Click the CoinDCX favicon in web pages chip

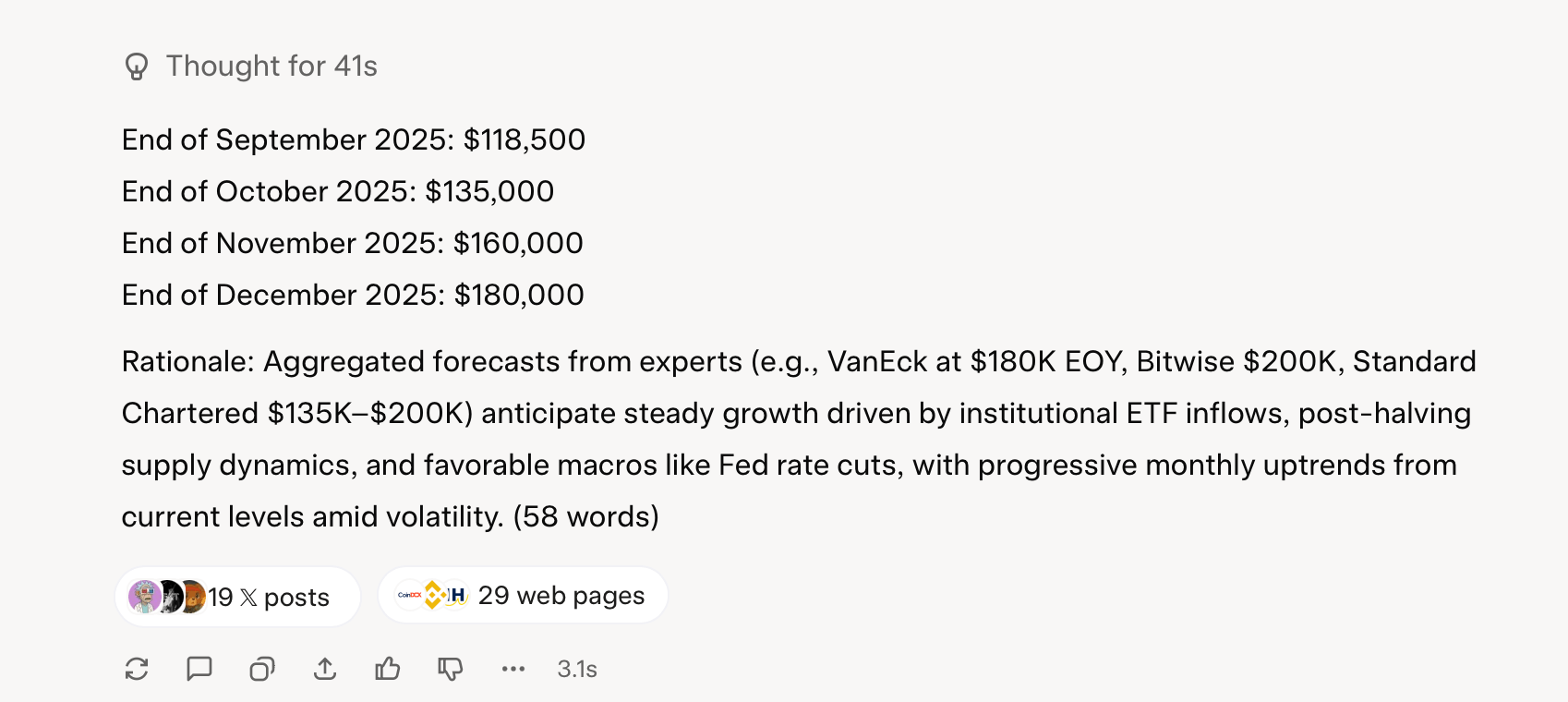409,596
